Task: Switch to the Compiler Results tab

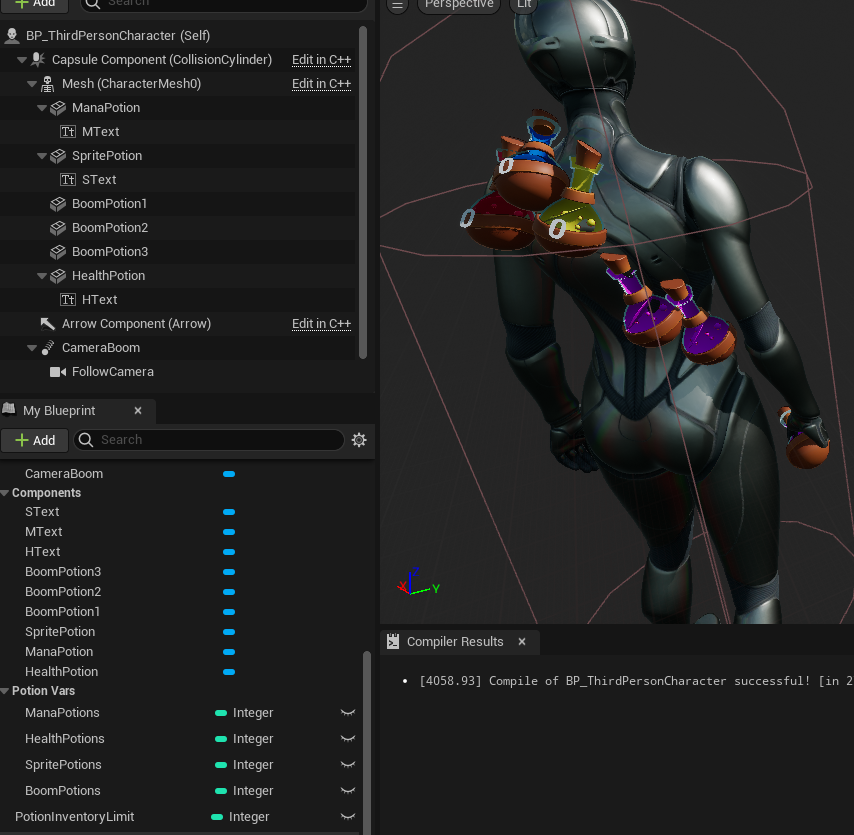Action: click(454, 642)
